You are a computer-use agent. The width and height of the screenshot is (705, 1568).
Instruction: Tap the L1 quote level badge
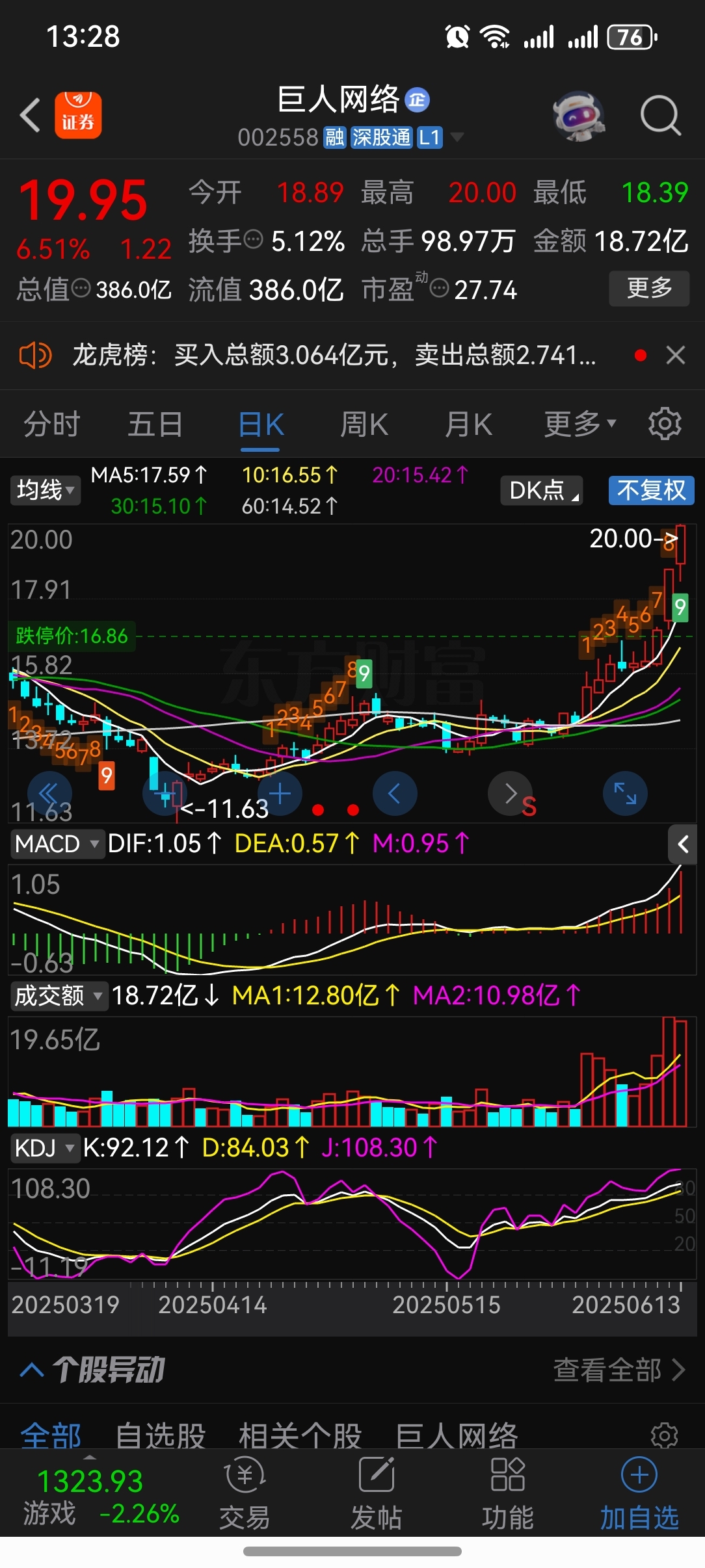(x=430, y=137)
